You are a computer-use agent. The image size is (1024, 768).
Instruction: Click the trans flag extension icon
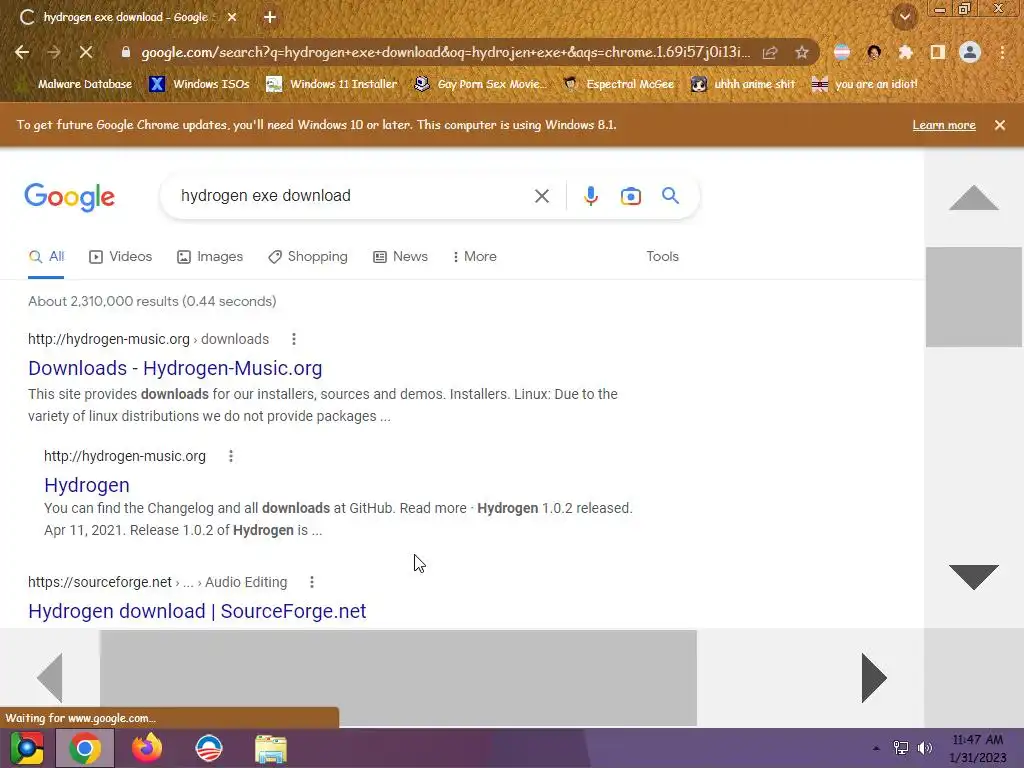pyautogui.click(x=842, y=52)
